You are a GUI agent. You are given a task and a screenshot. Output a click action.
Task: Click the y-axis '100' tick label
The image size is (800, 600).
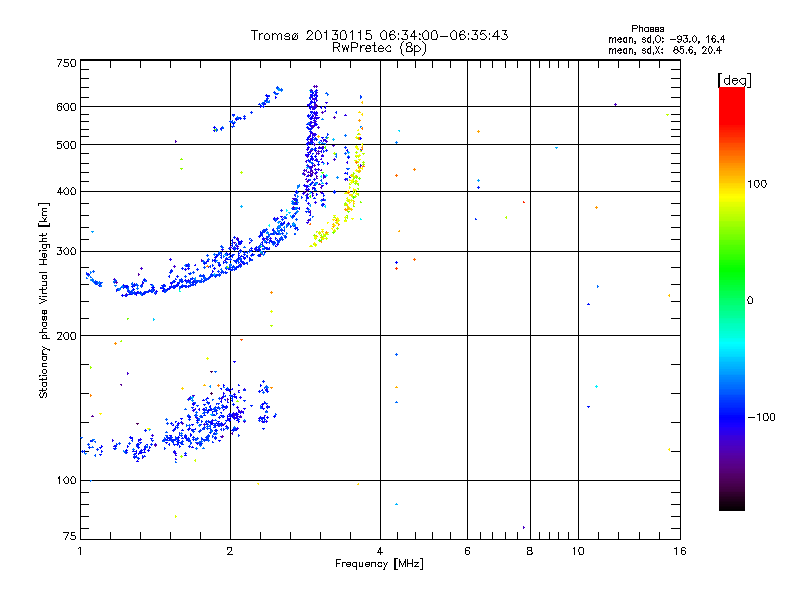(66, 481)
